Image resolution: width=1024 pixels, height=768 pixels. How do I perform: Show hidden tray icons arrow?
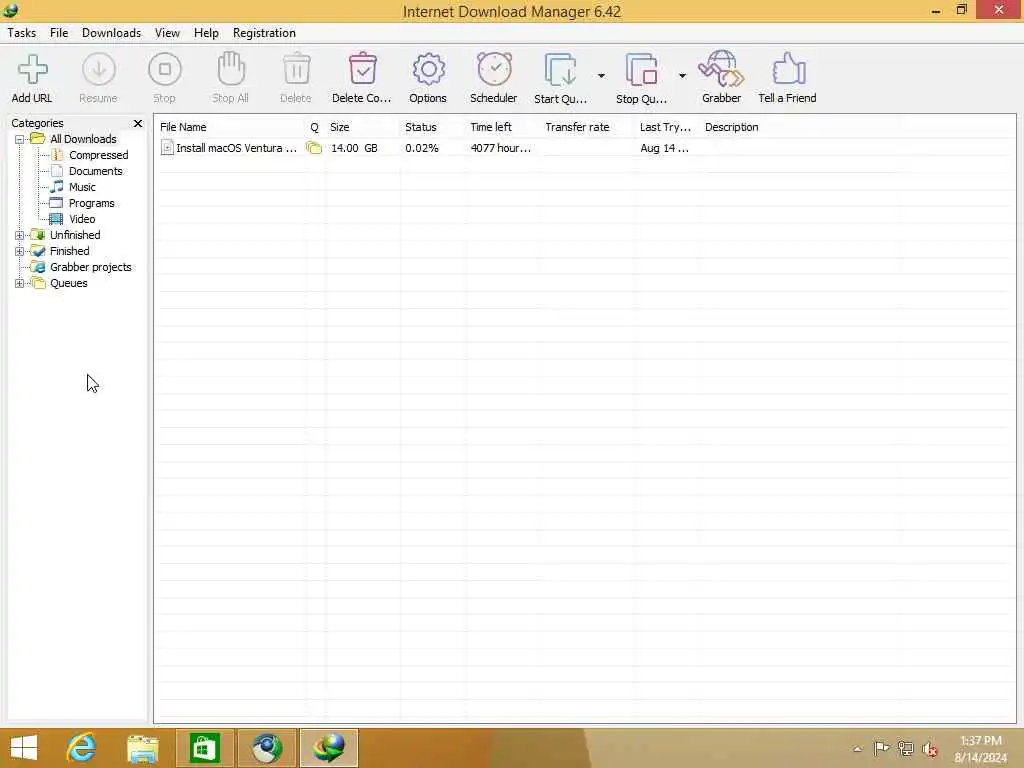click(x=857, y=749)
